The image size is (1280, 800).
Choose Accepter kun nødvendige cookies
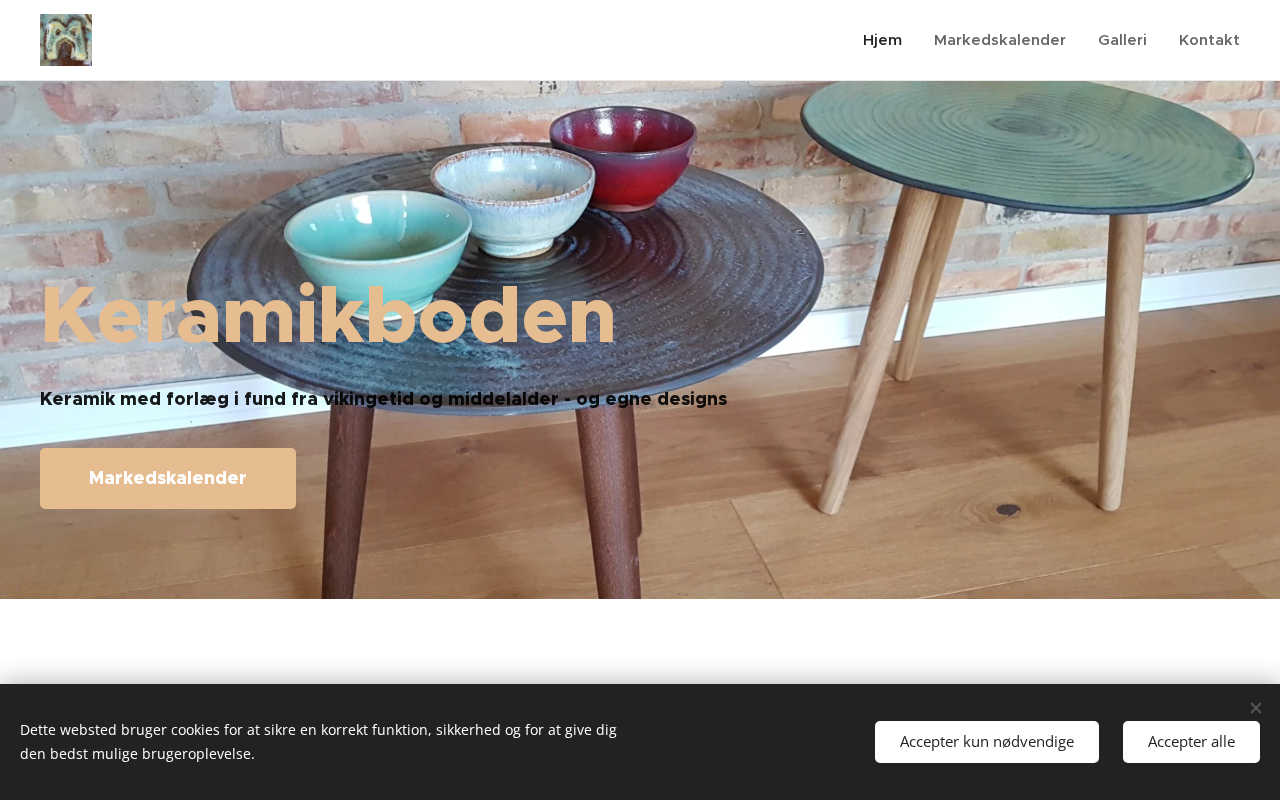987,742
